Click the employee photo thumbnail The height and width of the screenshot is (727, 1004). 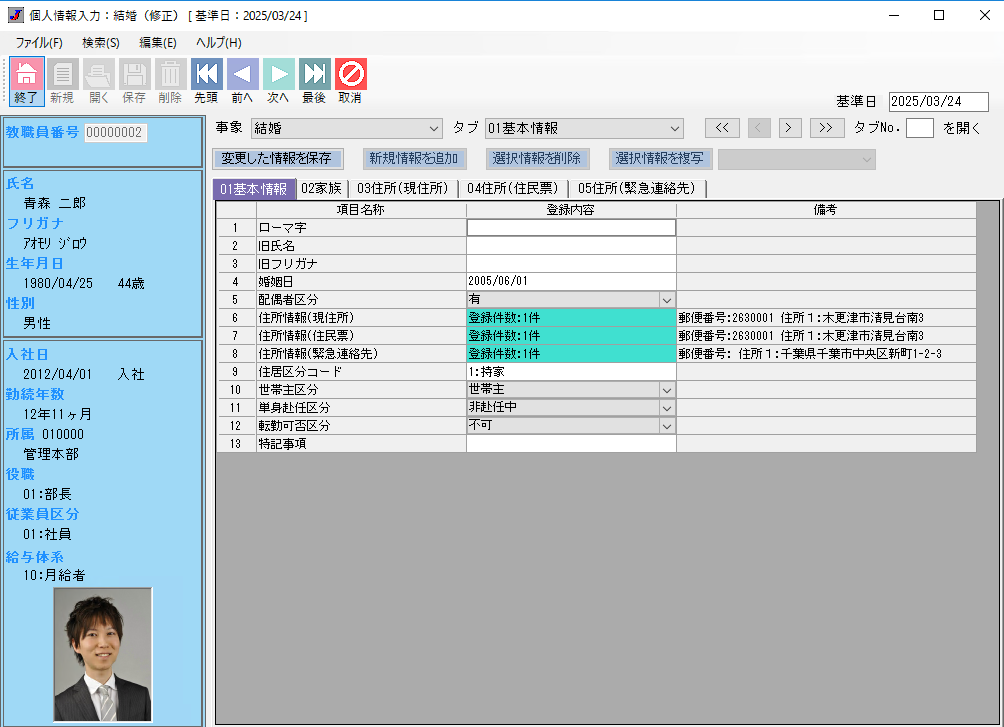(x=102, y=655)
